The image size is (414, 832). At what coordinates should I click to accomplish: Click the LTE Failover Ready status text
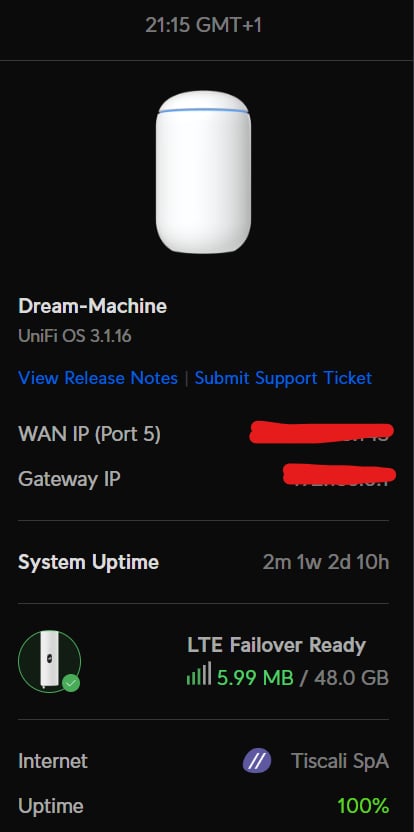click(277, 645)
